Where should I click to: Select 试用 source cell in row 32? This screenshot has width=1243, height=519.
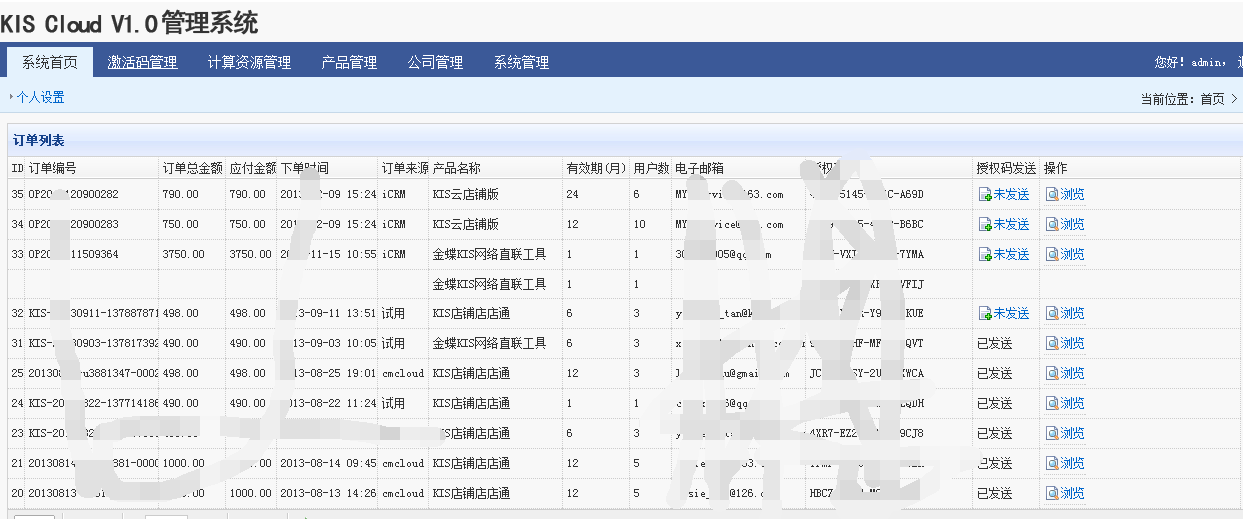click(x=393, y=314)
